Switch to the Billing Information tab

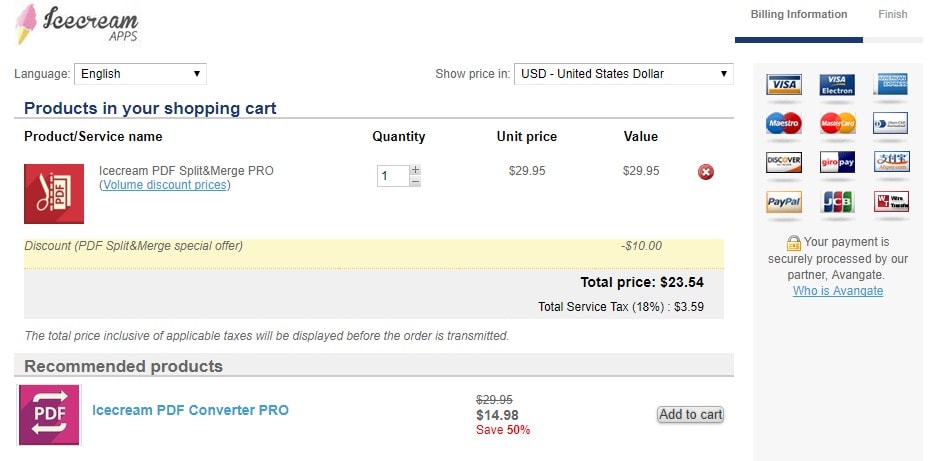[x=799, y=14]
